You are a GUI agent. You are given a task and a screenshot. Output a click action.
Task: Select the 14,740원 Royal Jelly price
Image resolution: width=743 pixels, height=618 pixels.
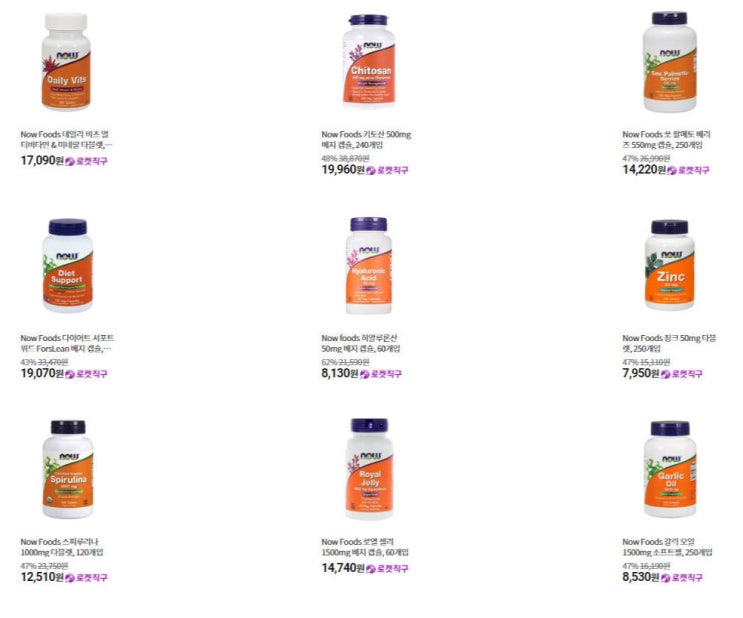pyautogui.click(x=343, y=568)
